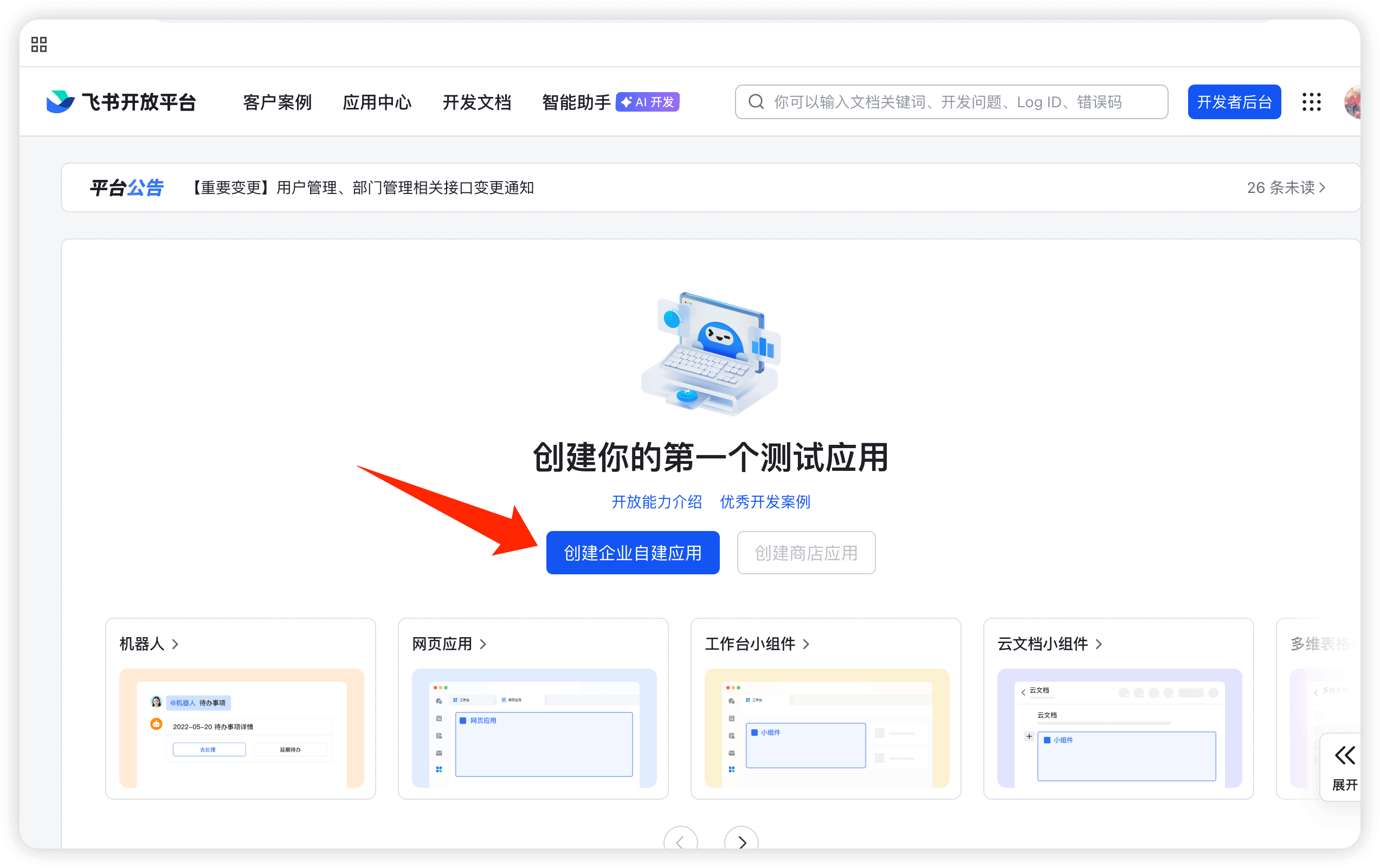Follow the 开放能力介绍 link

point(657,501)
